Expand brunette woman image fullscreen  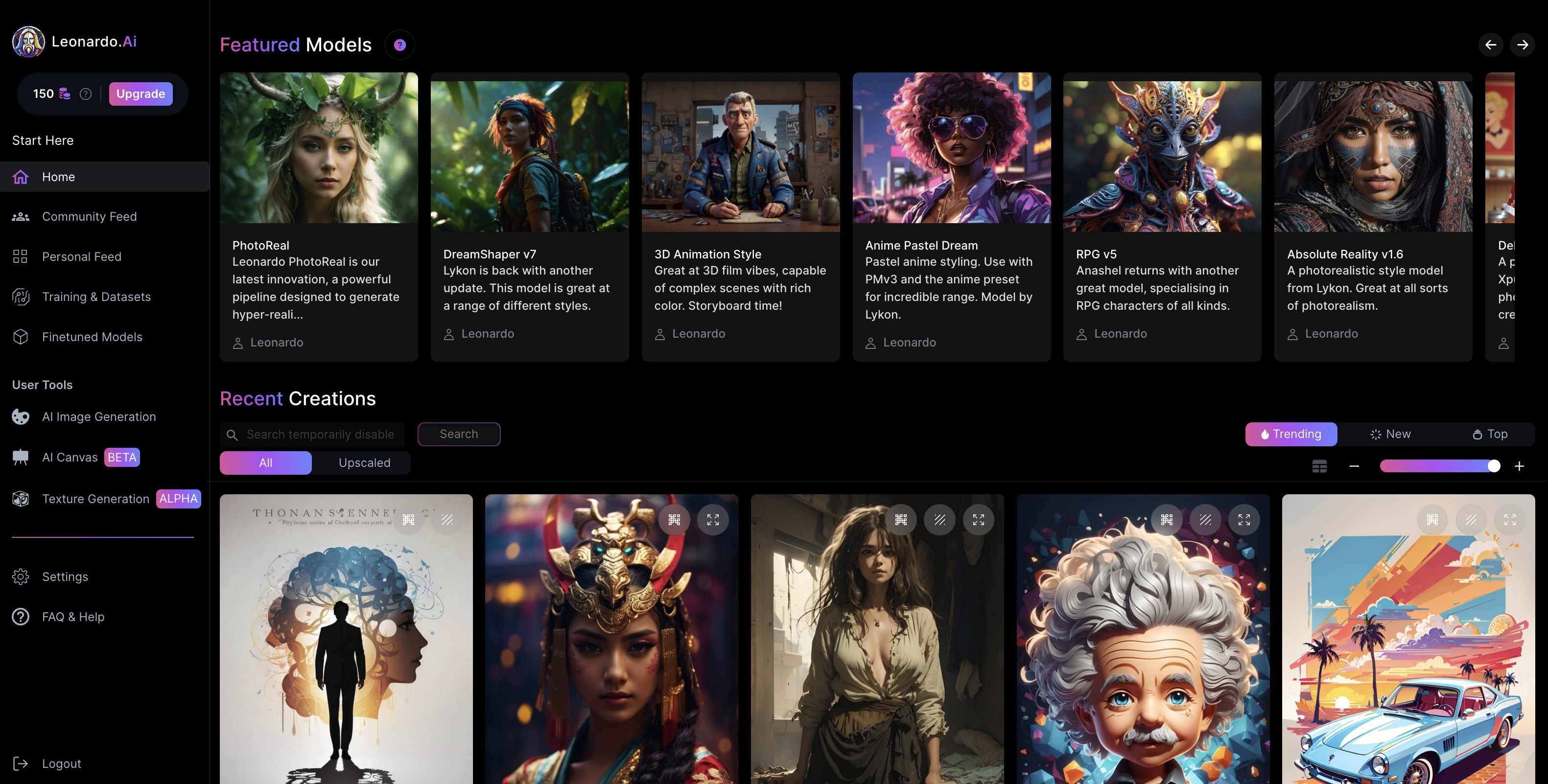(978, 520)
